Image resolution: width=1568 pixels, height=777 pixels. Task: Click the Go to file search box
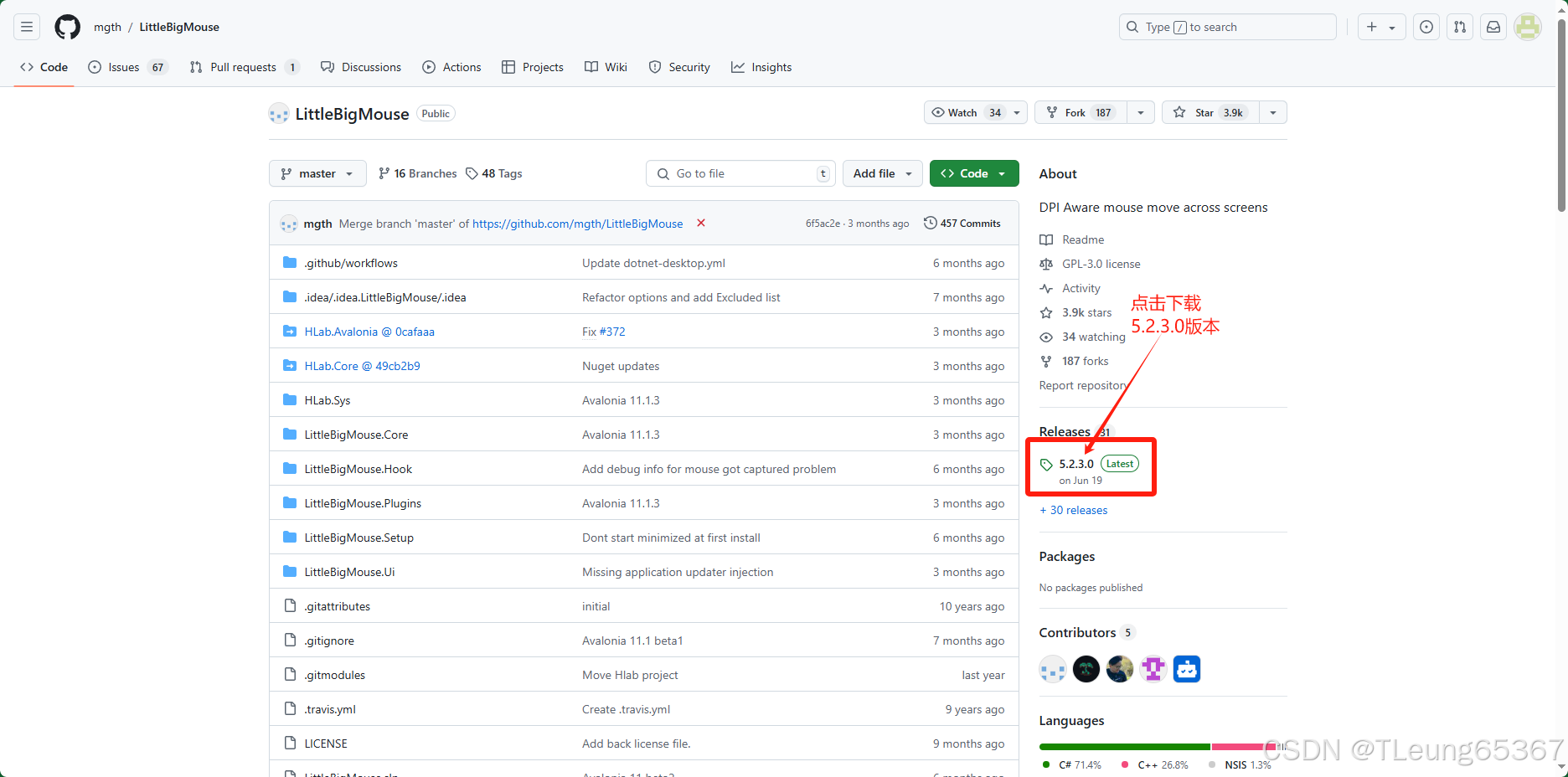pyautogui.click(x=740, y=173)
